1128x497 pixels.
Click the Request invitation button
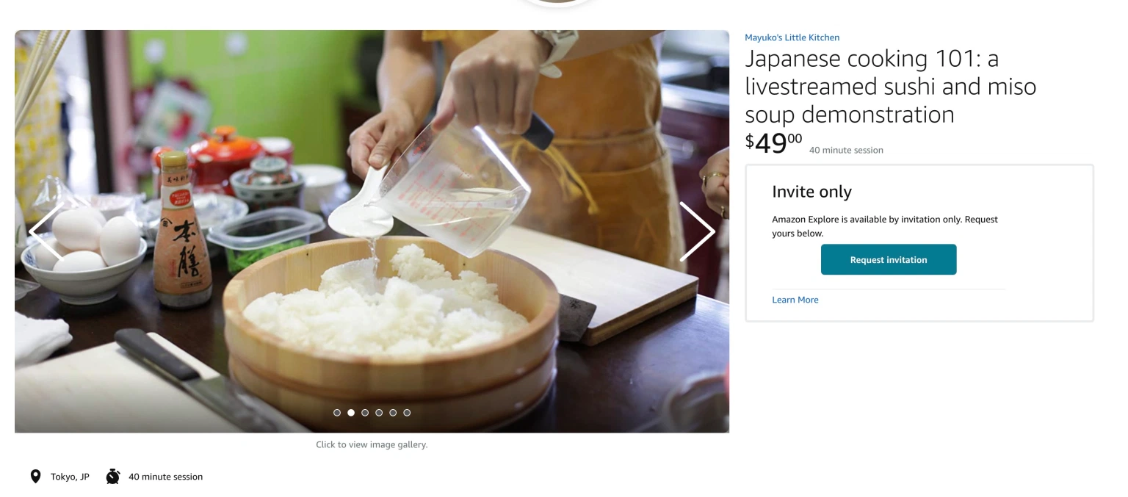[888, 260]
